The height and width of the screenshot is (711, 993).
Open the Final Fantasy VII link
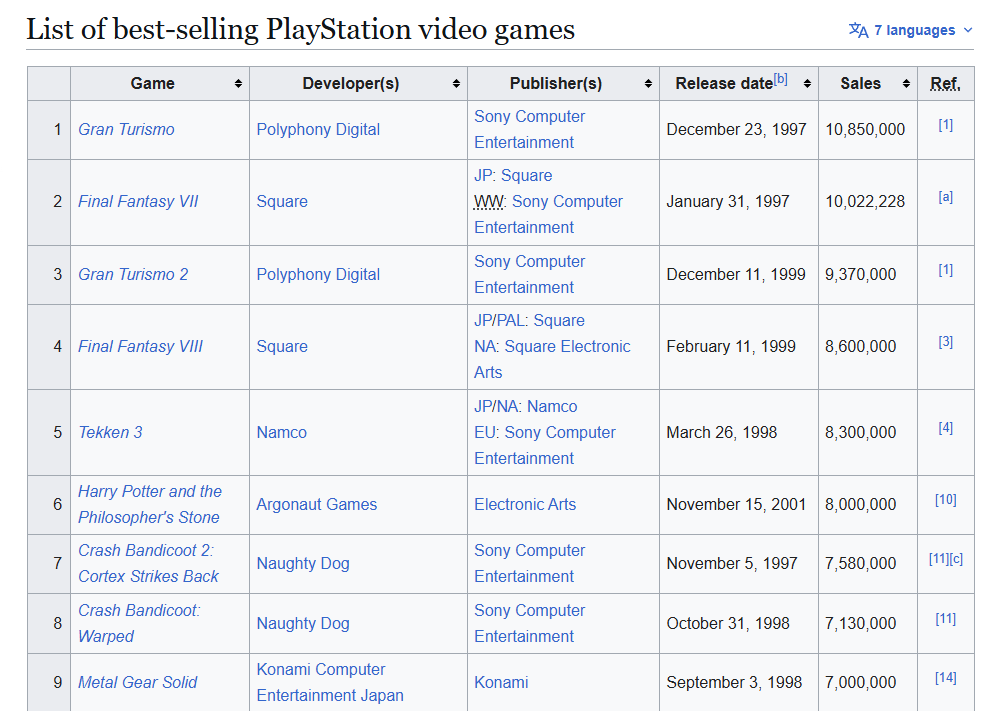138,201
